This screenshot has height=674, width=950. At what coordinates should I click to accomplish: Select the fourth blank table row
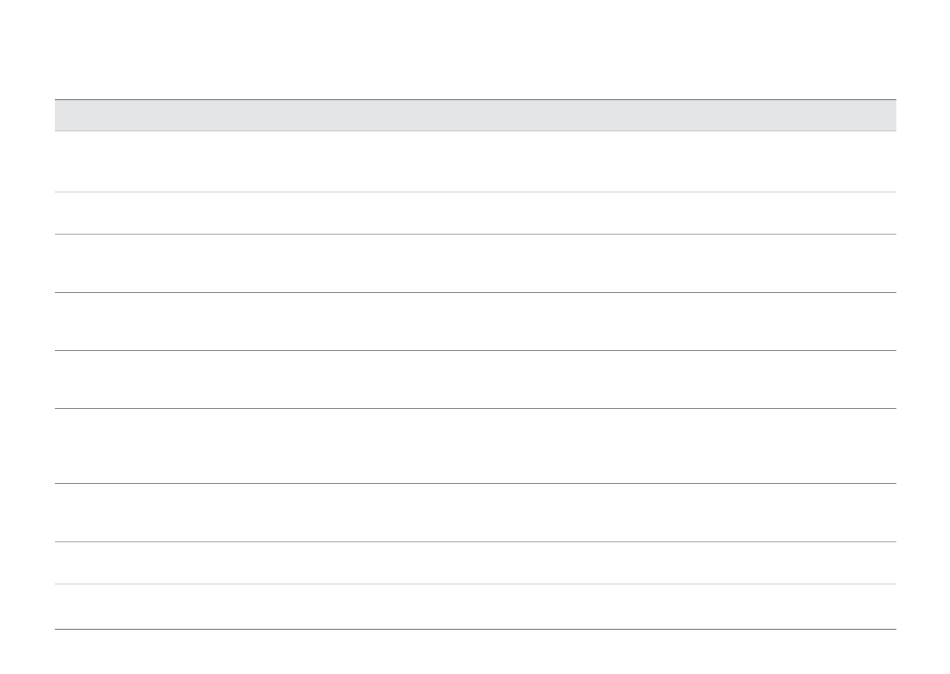pos(475,322)
